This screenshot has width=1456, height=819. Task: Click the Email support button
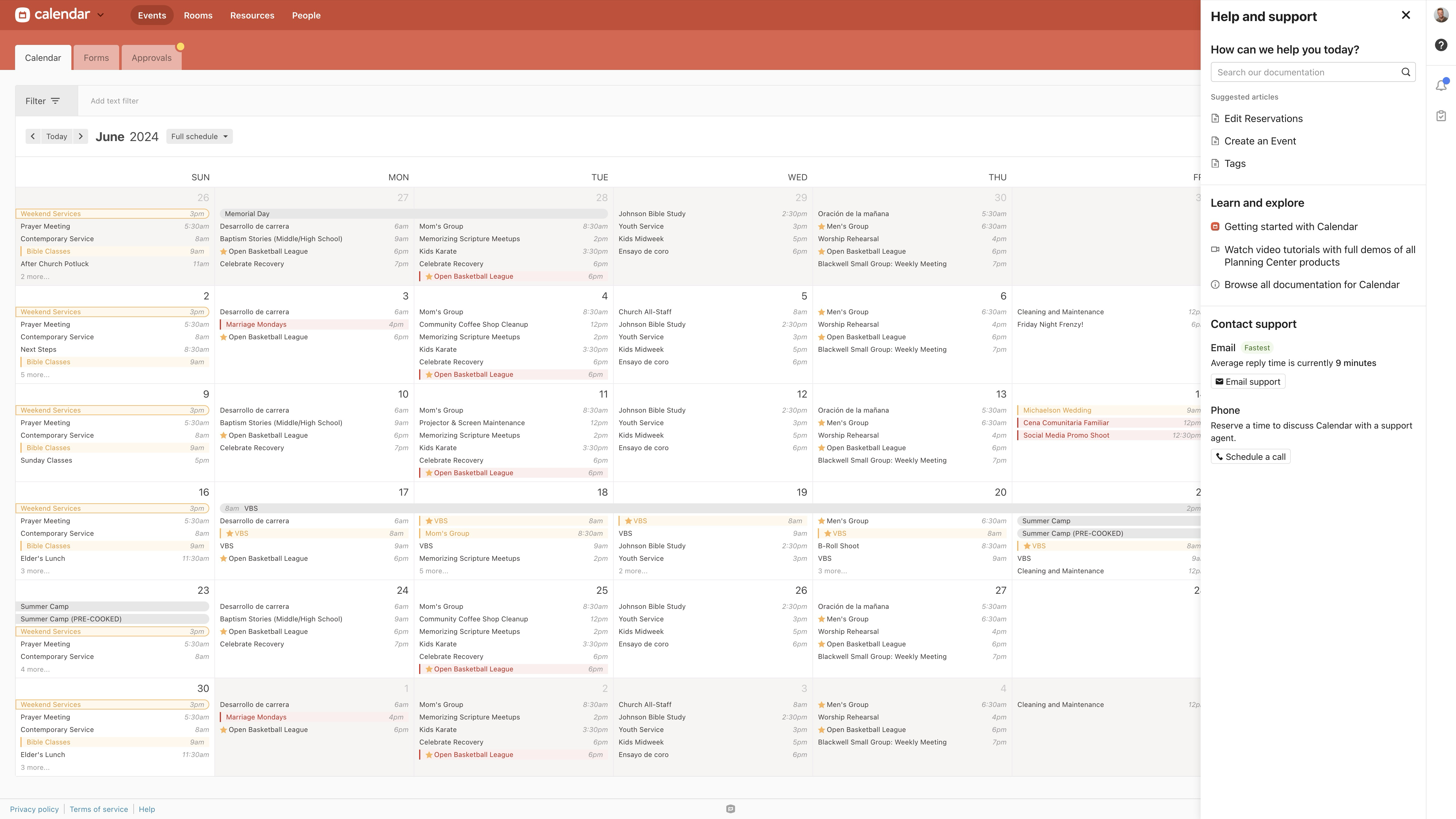point(1248,382)
